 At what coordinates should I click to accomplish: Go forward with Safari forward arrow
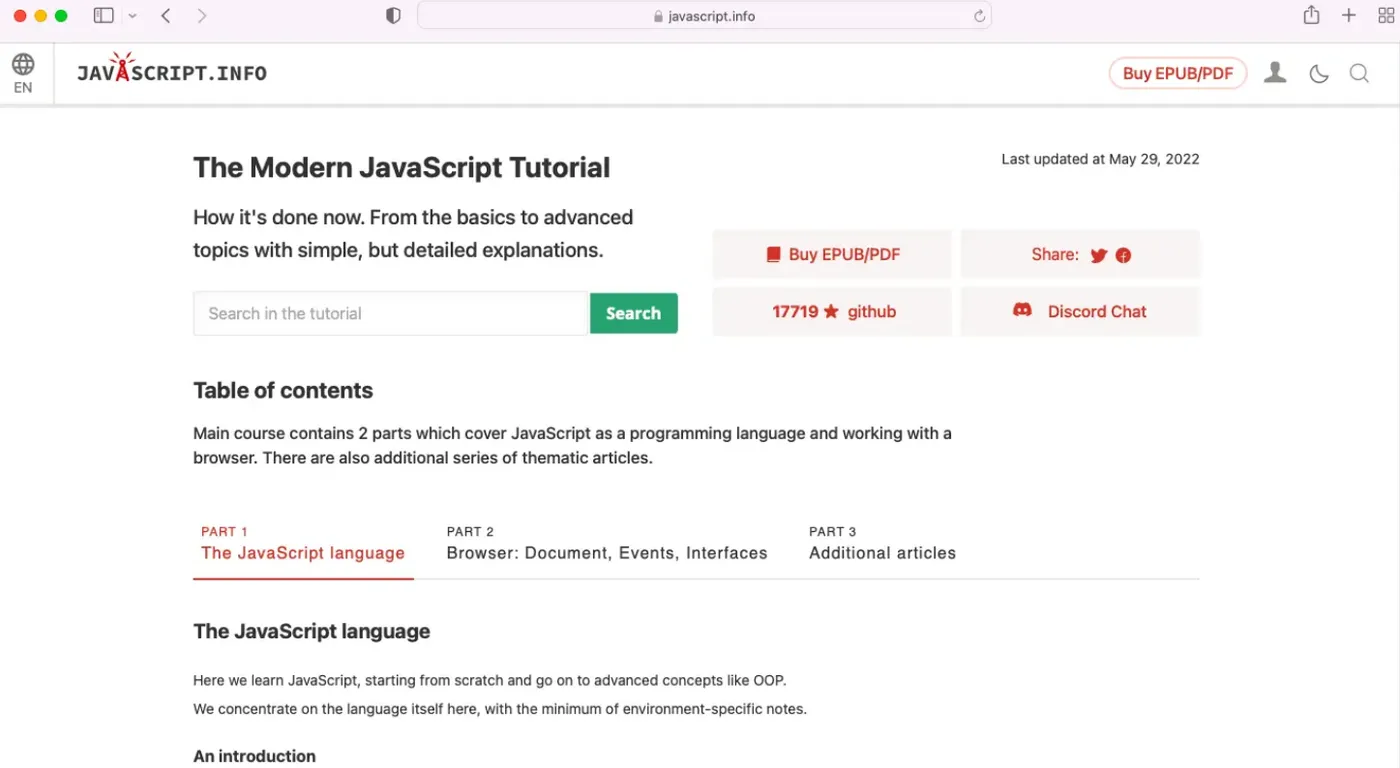pyautogui.click(x=202, y=15)
